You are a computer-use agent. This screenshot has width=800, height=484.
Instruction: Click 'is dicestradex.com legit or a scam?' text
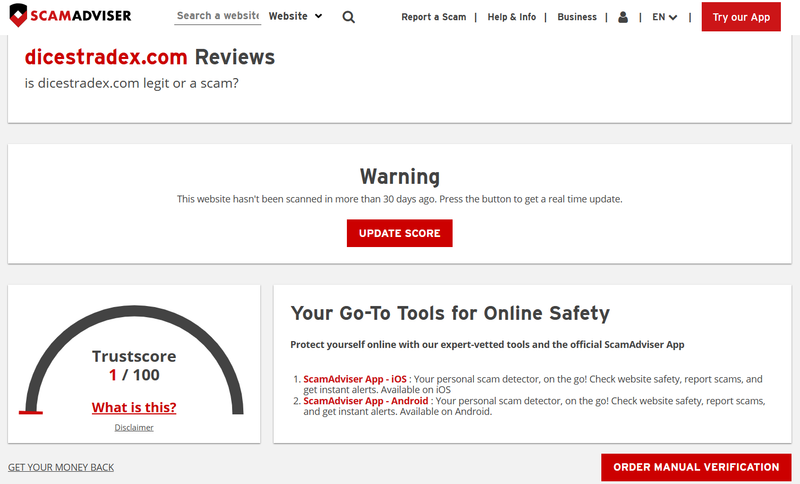click(132, 83)
